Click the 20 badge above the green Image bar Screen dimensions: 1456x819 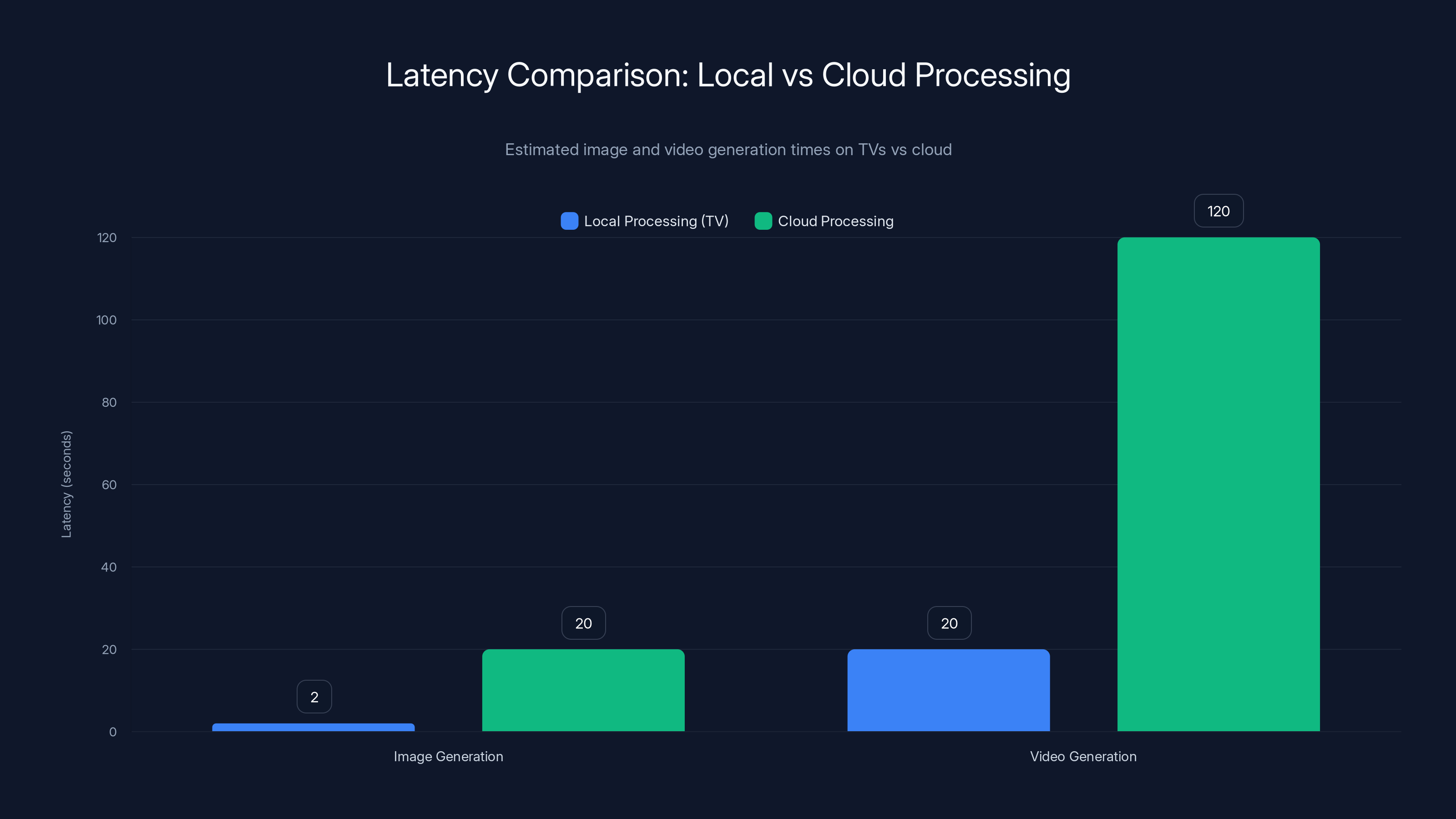583,623
